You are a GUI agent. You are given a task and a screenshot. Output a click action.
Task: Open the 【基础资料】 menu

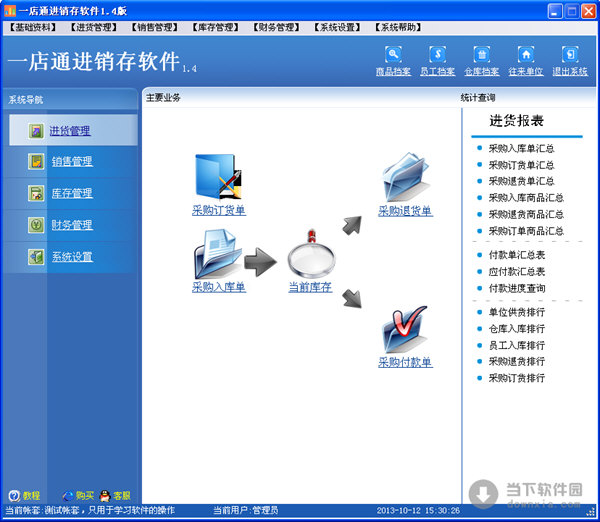[33, 27]
